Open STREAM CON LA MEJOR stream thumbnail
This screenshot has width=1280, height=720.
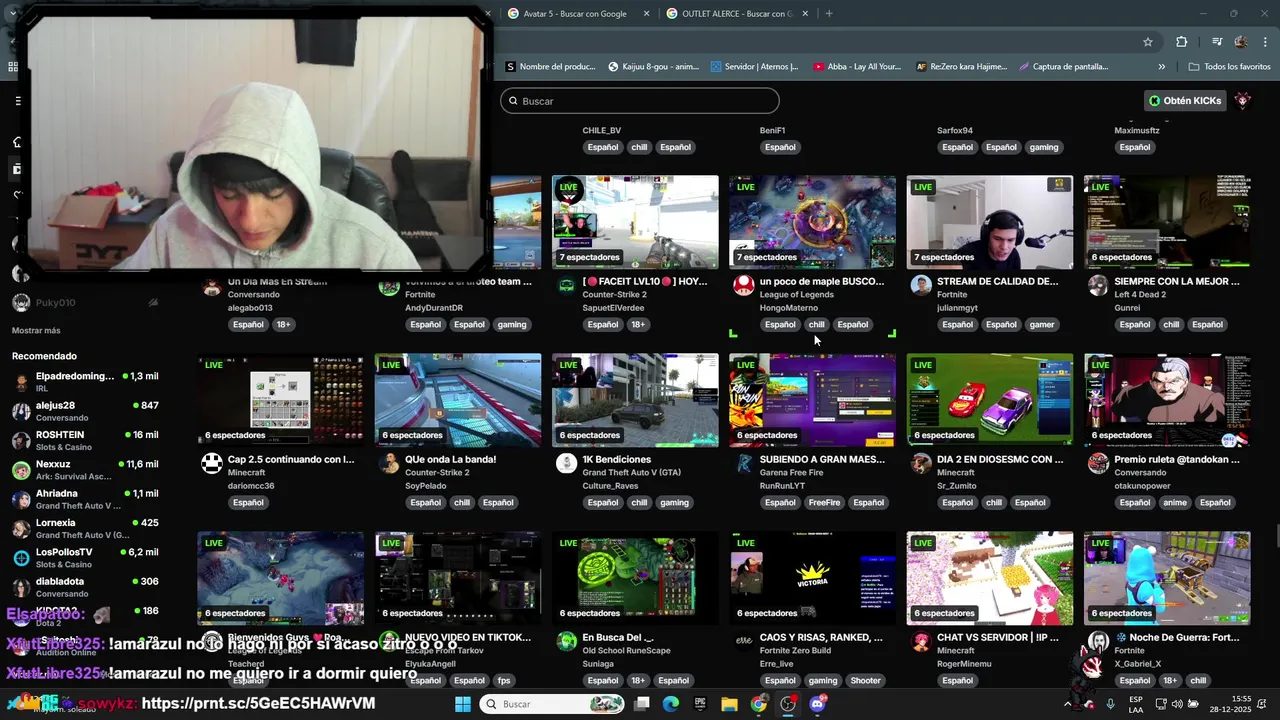pyautogui.click(x=1167, y=222)
